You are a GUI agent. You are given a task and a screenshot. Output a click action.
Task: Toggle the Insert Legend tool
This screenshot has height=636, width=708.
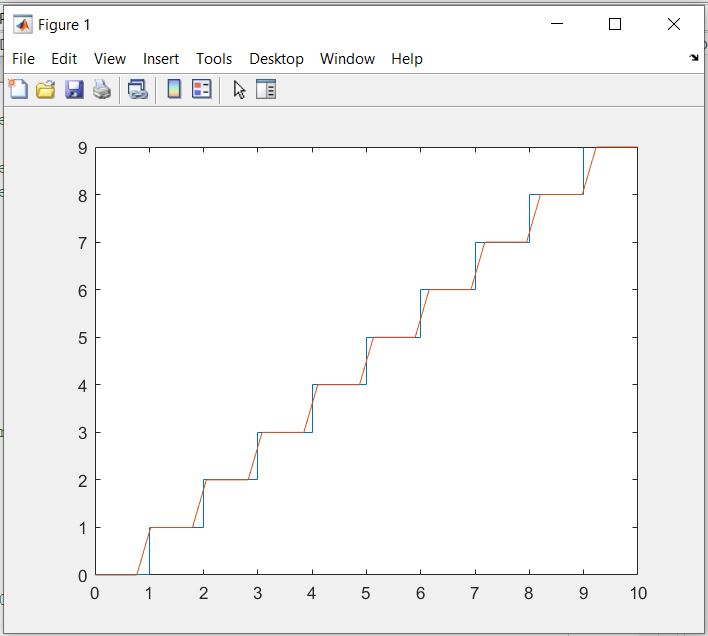201,90
